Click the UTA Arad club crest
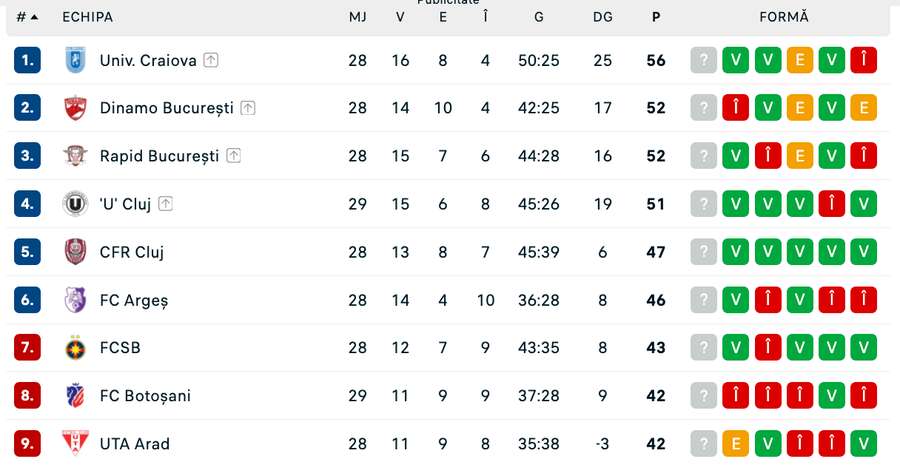The height and width of the screenshot is (465, 900). [x=75, y=443]
